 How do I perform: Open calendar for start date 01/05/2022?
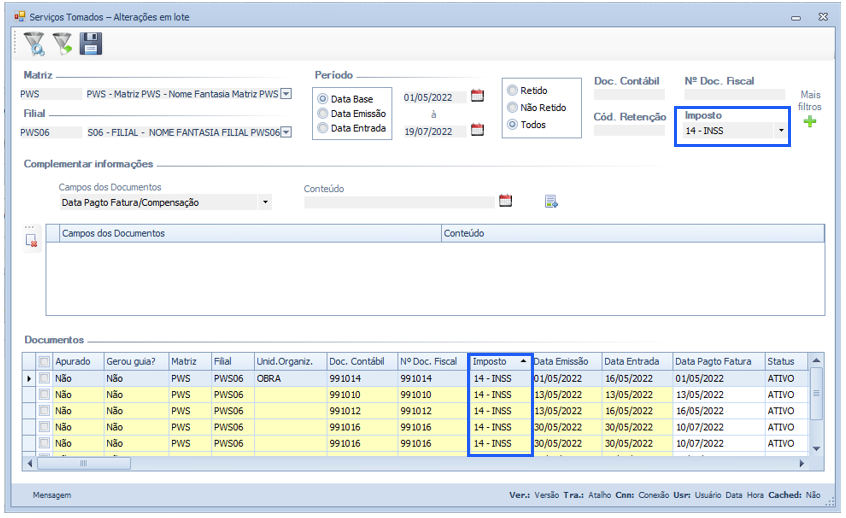(477, 96)
